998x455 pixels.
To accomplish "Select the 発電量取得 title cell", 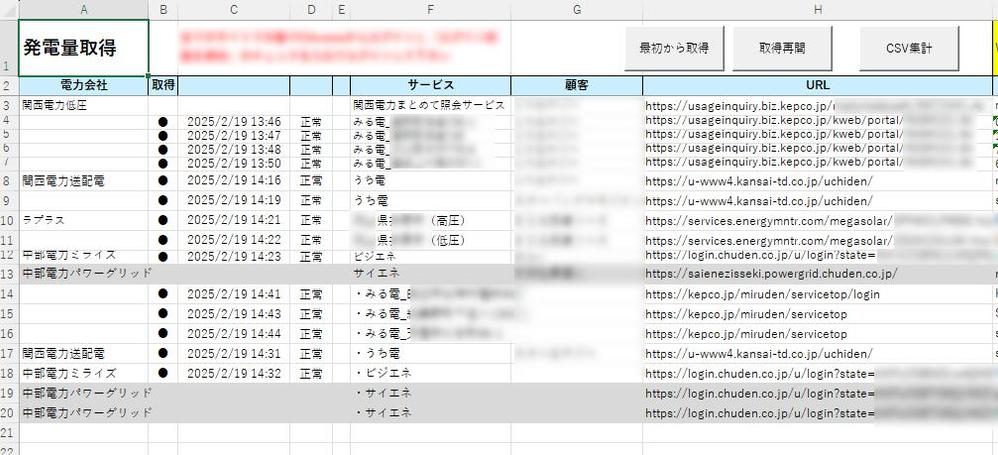I will (84, 48).
